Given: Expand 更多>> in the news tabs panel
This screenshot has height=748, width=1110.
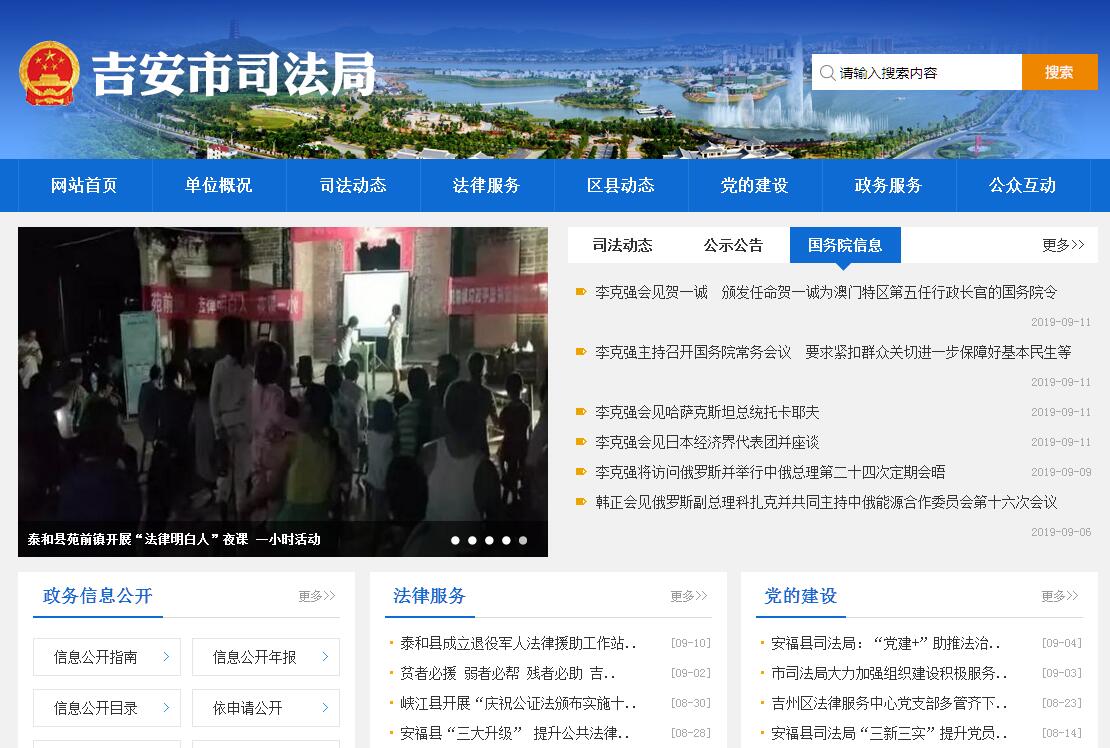Looking at the screenshot, I should (1062, 245).
